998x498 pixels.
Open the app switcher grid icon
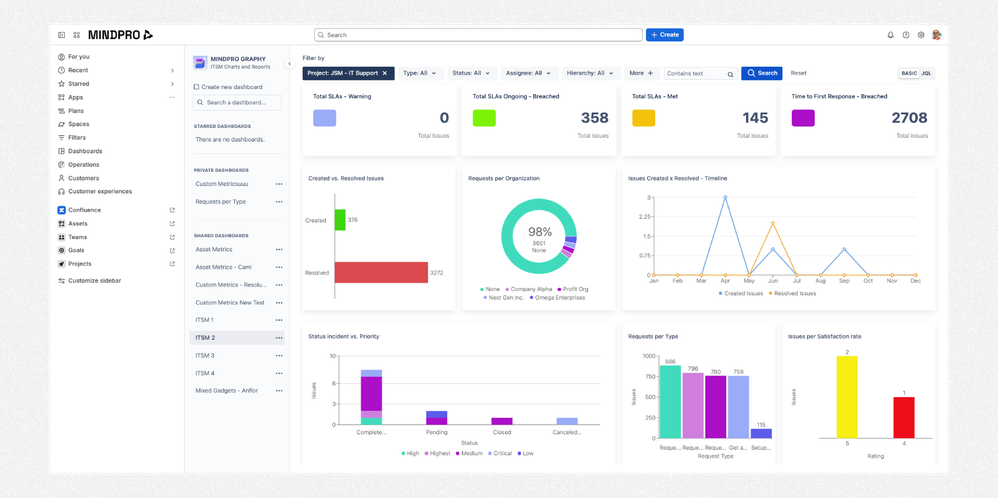[x=76, y=35]
